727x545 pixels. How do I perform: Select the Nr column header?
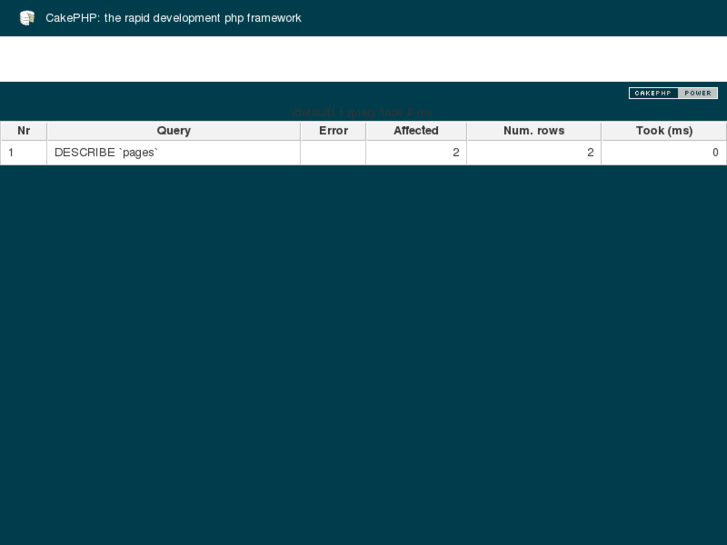point(24,131)
